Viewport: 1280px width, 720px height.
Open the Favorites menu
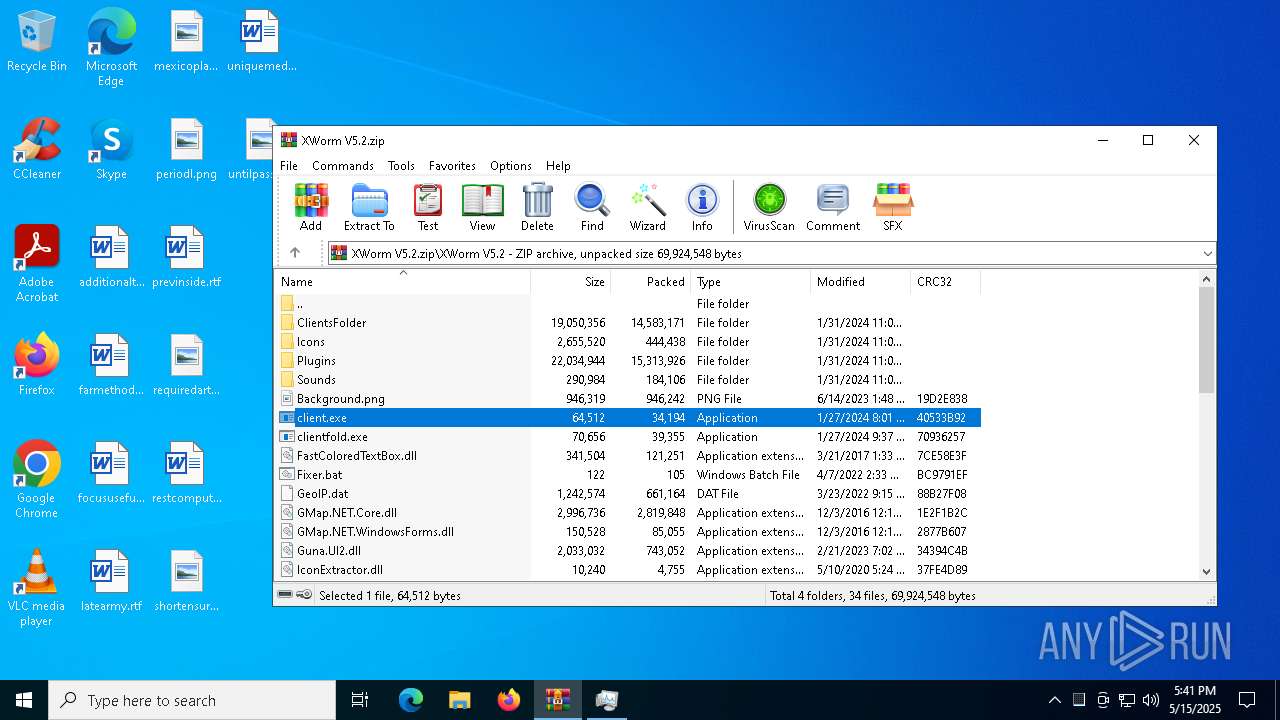[x=452, y=166]
